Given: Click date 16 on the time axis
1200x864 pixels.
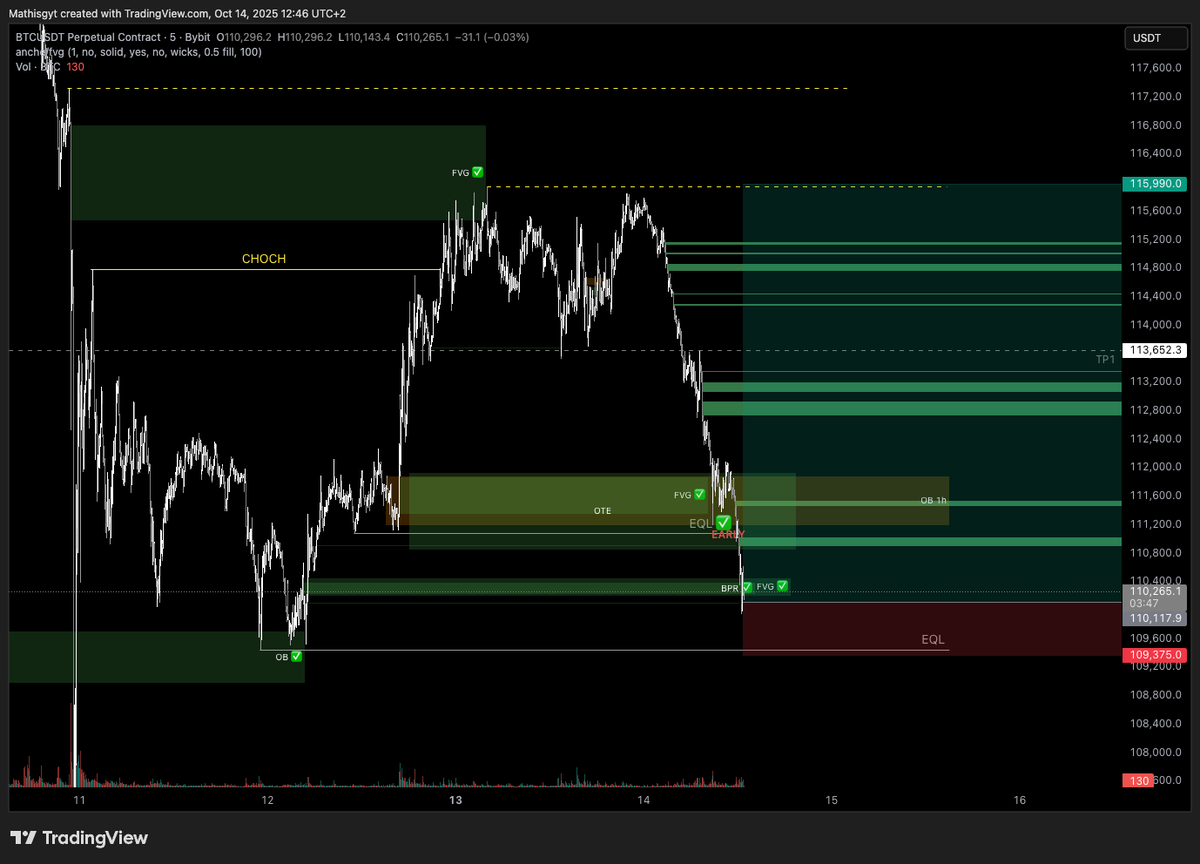Looking at the screenshot, I should click(1020, 800).
